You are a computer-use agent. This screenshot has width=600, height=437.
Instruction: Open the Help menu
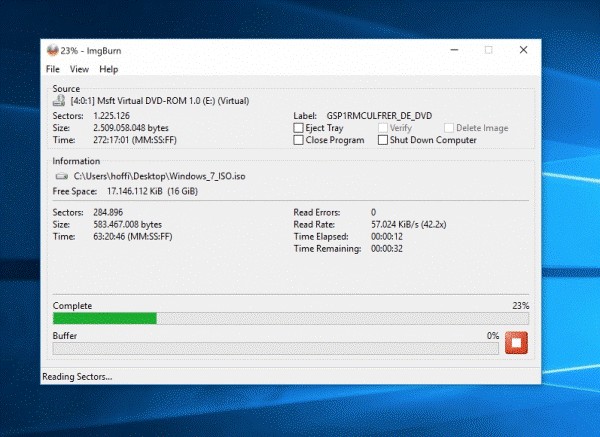(x=109, y=69)
